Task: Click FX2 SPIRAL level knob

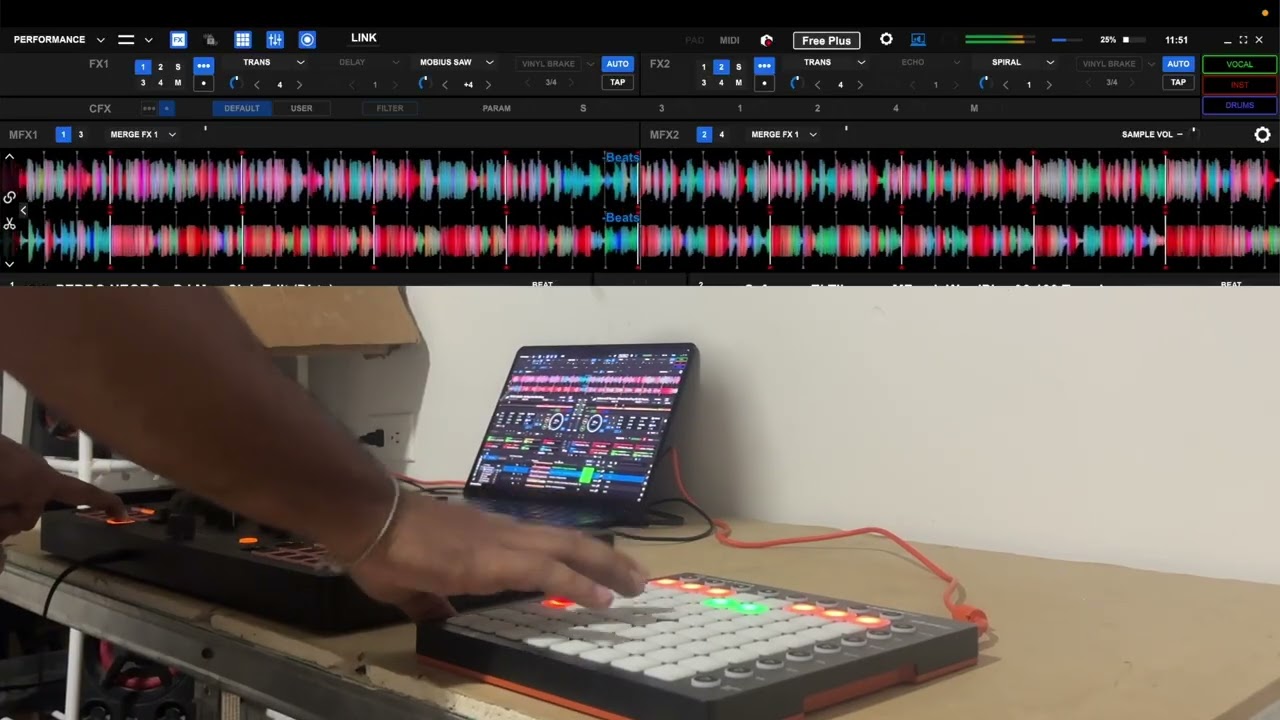Action: (x=985, y=83)
